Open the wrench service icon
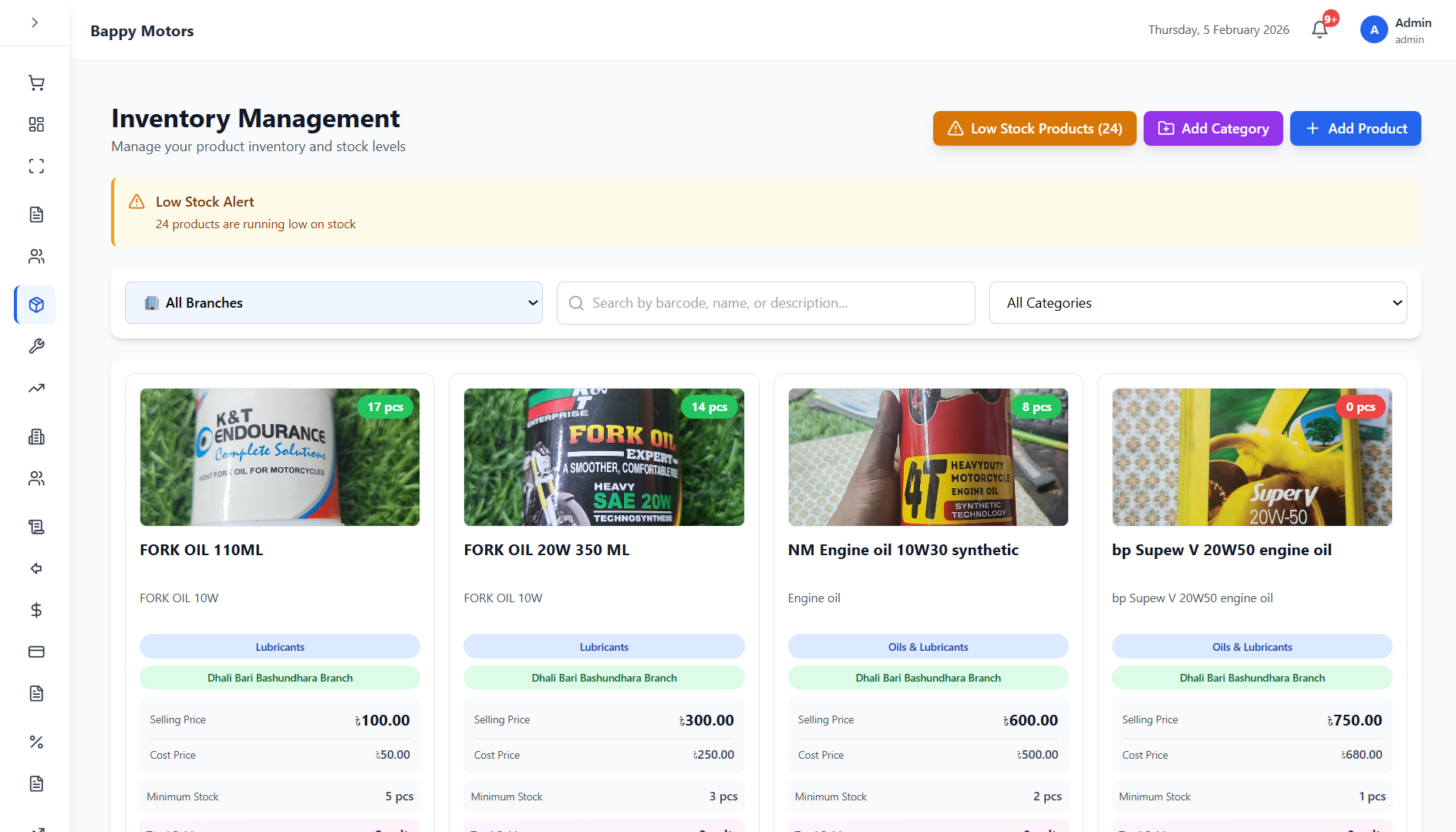Viewport: 1456px width, 832px height. [x=36, y=346]
